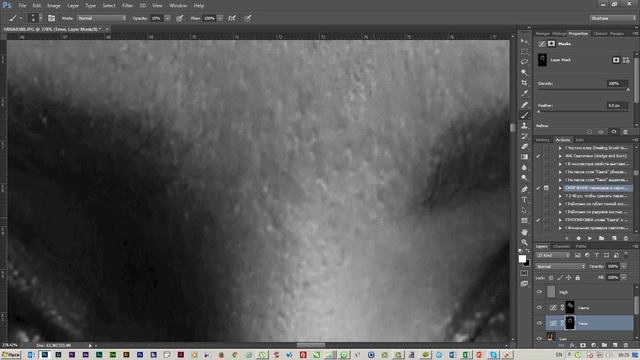Select the Path Selection tool

point(524,210)
